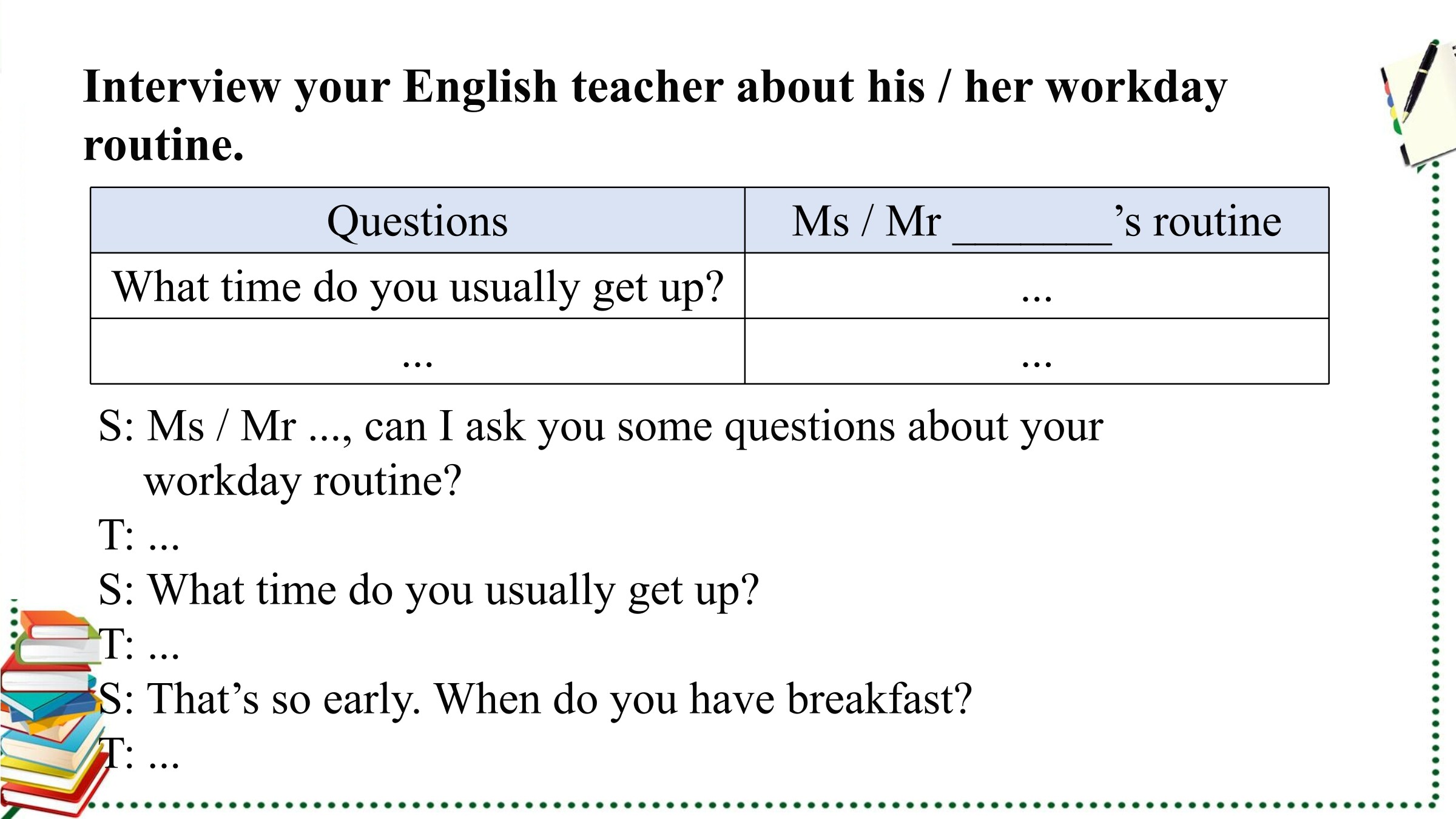
Task: Select the slide title about workday routine
Action: [655, 114]
